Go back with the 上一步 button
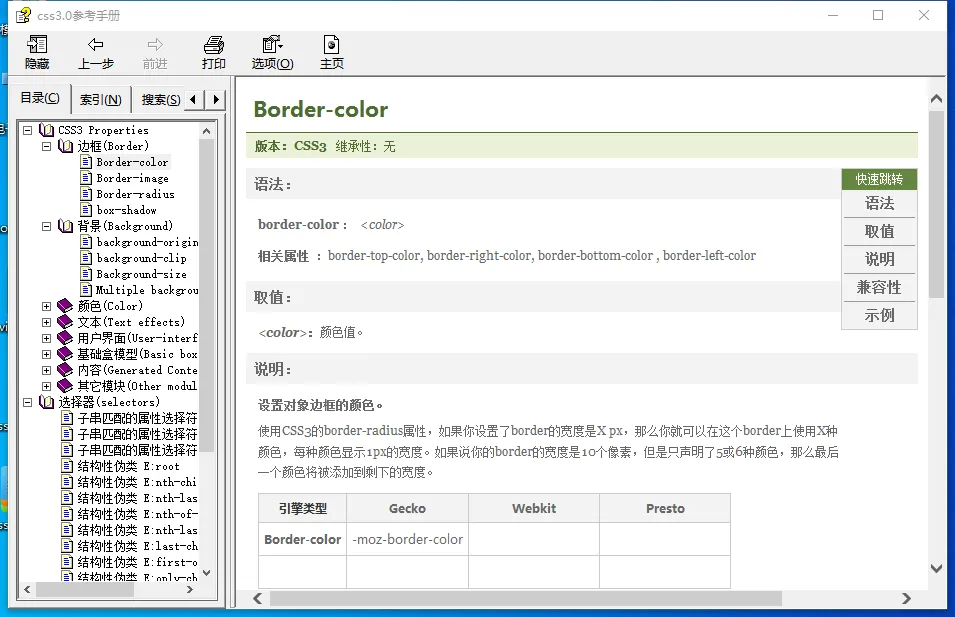 96,52
